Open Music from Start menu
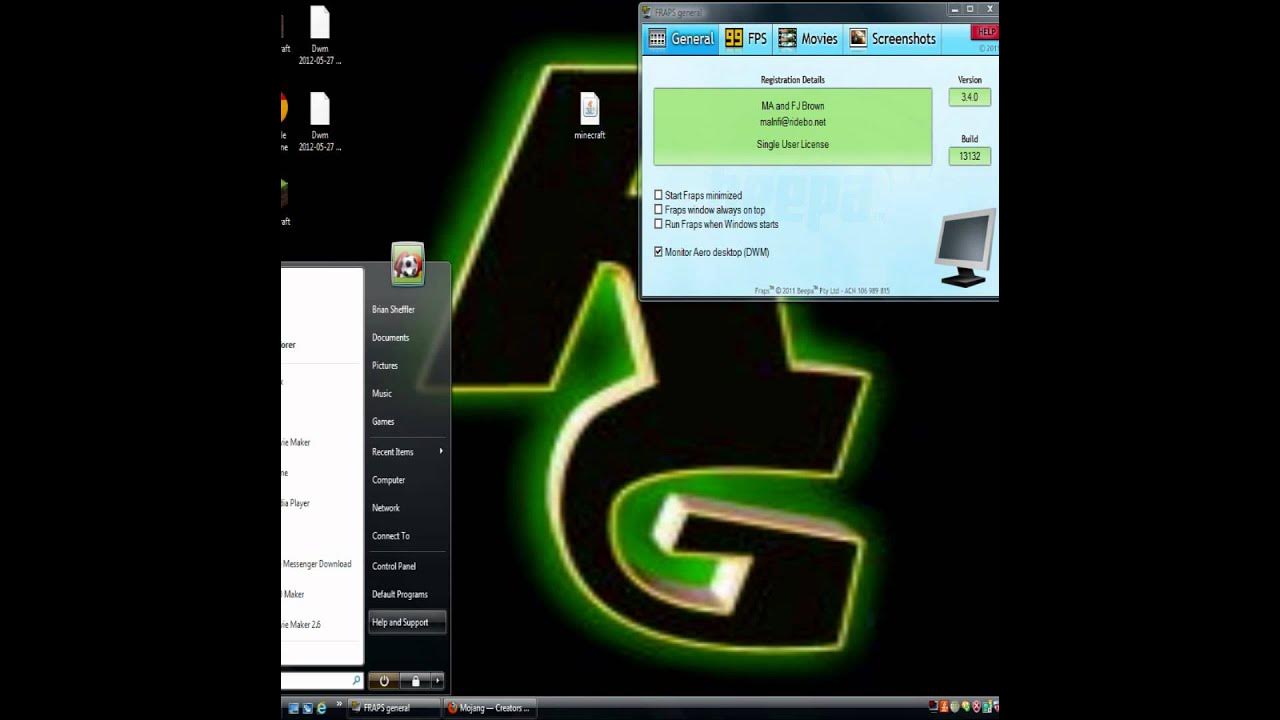 coord(382,394)
